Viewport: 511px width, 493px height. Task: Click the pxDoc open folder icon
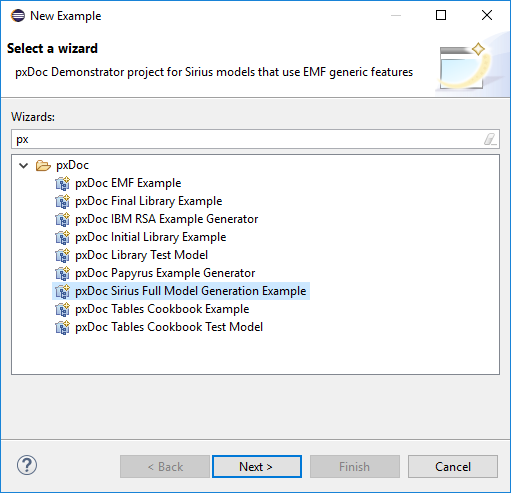pyautogui.click(x=43, y=165)
